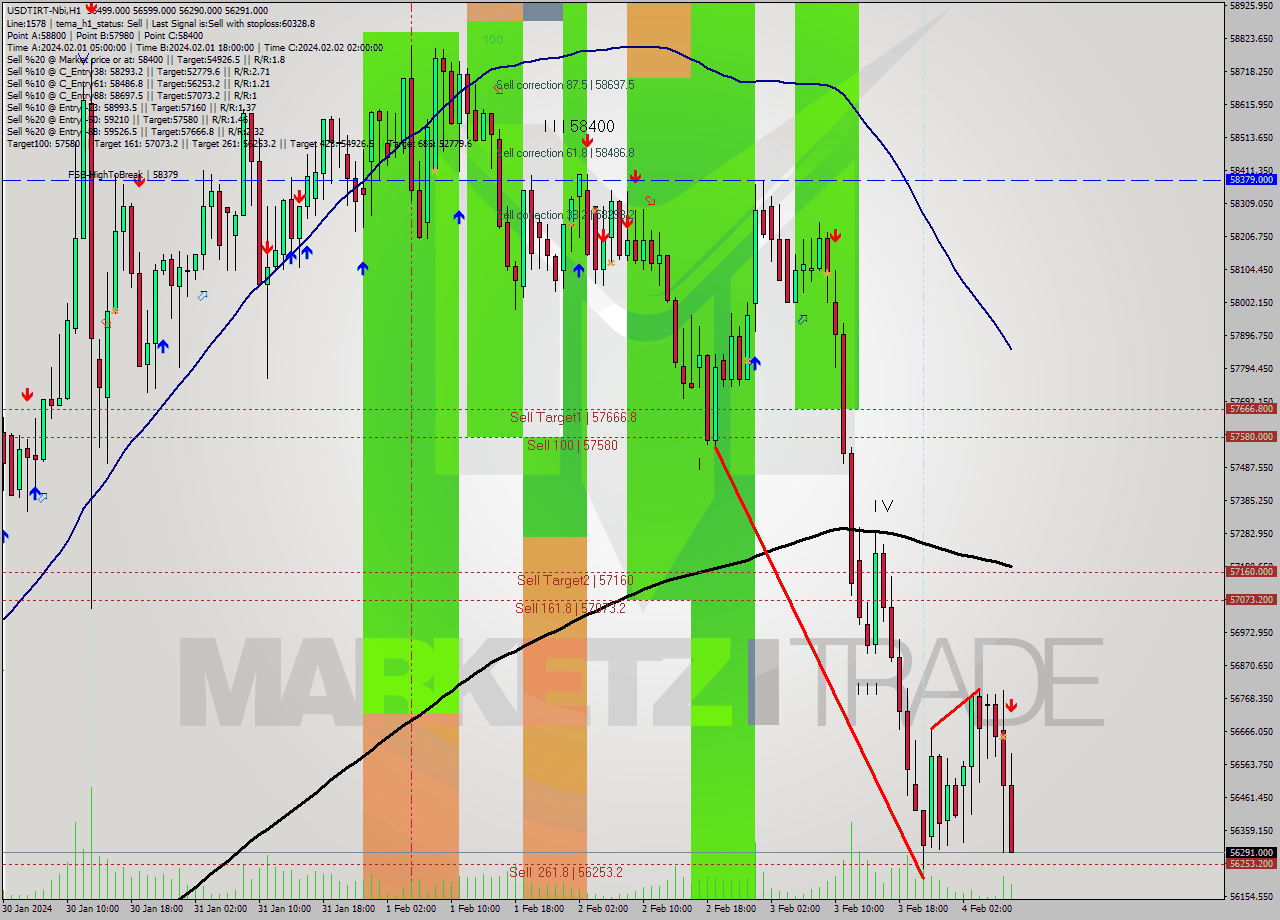The width and height of the screenshot is (1280, 920).
Task: Click the red sell arrow below the 'I I I 58400' label
Action: pos(587,142)
